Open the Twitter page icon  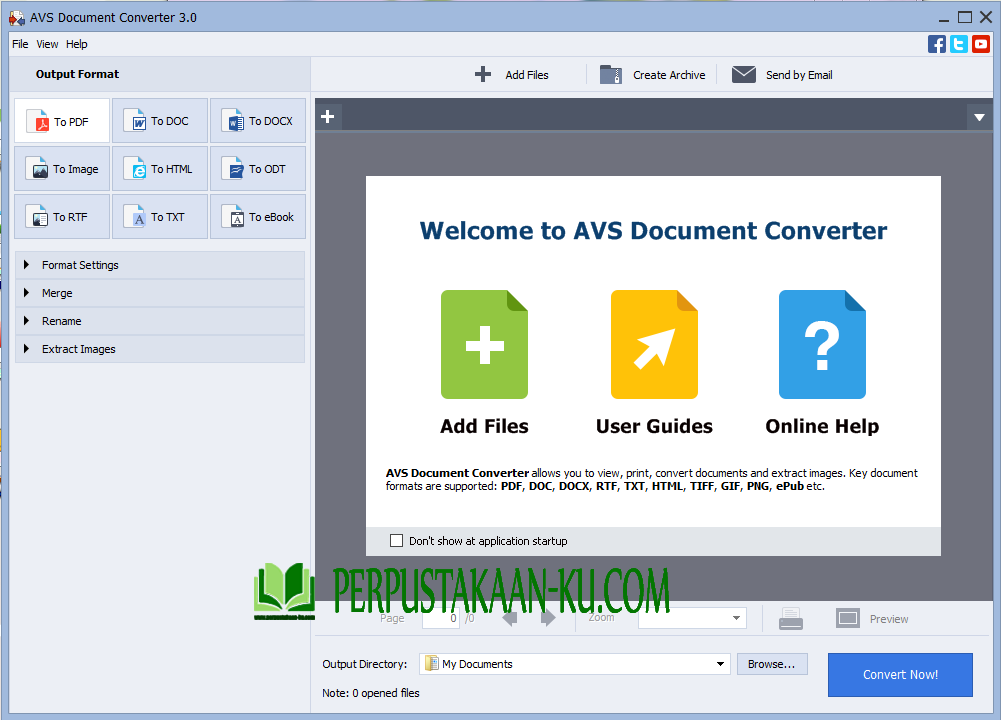click(959, 44)
